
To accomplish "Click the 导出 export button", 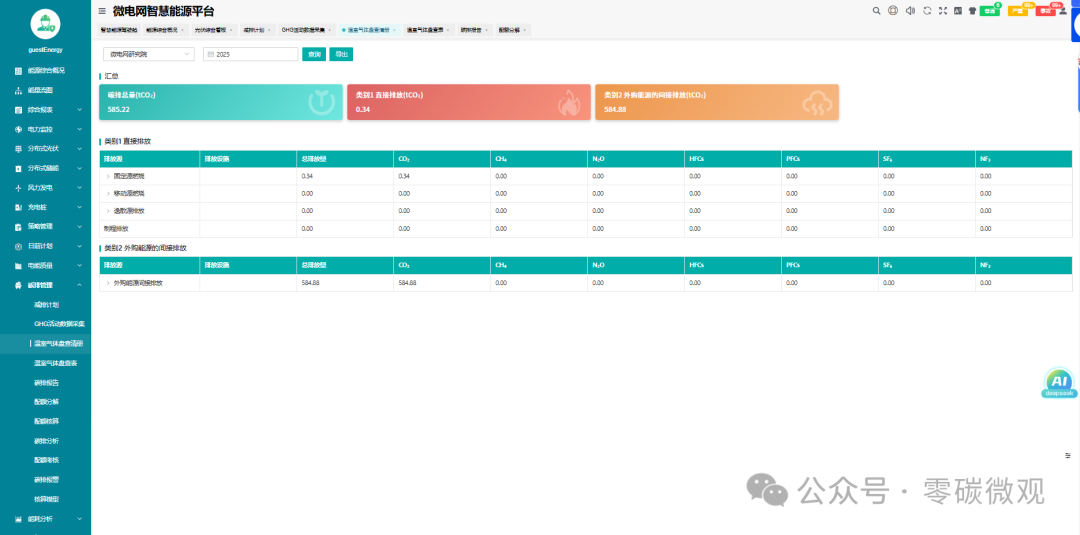I will 341,54.
